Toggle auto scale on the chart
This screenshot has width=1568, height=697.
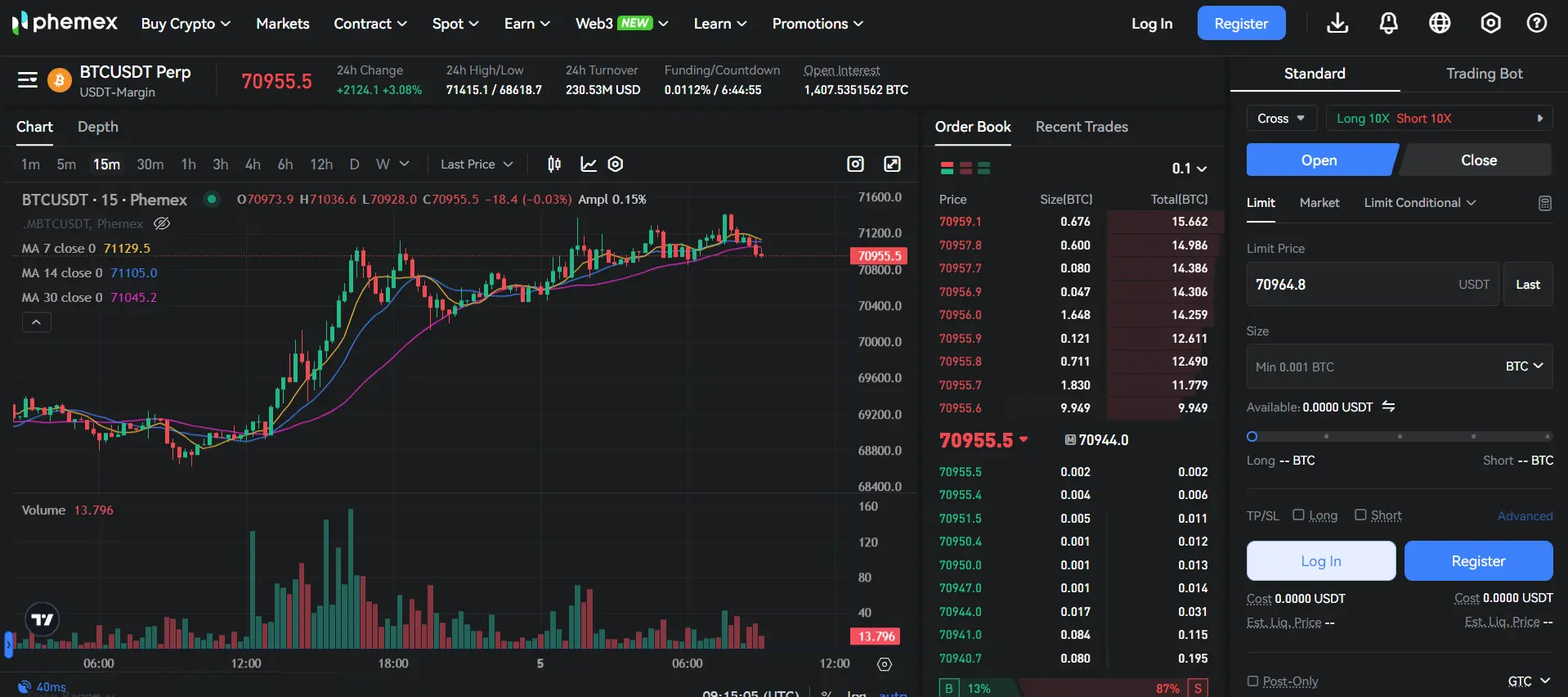tap(893, 694)
